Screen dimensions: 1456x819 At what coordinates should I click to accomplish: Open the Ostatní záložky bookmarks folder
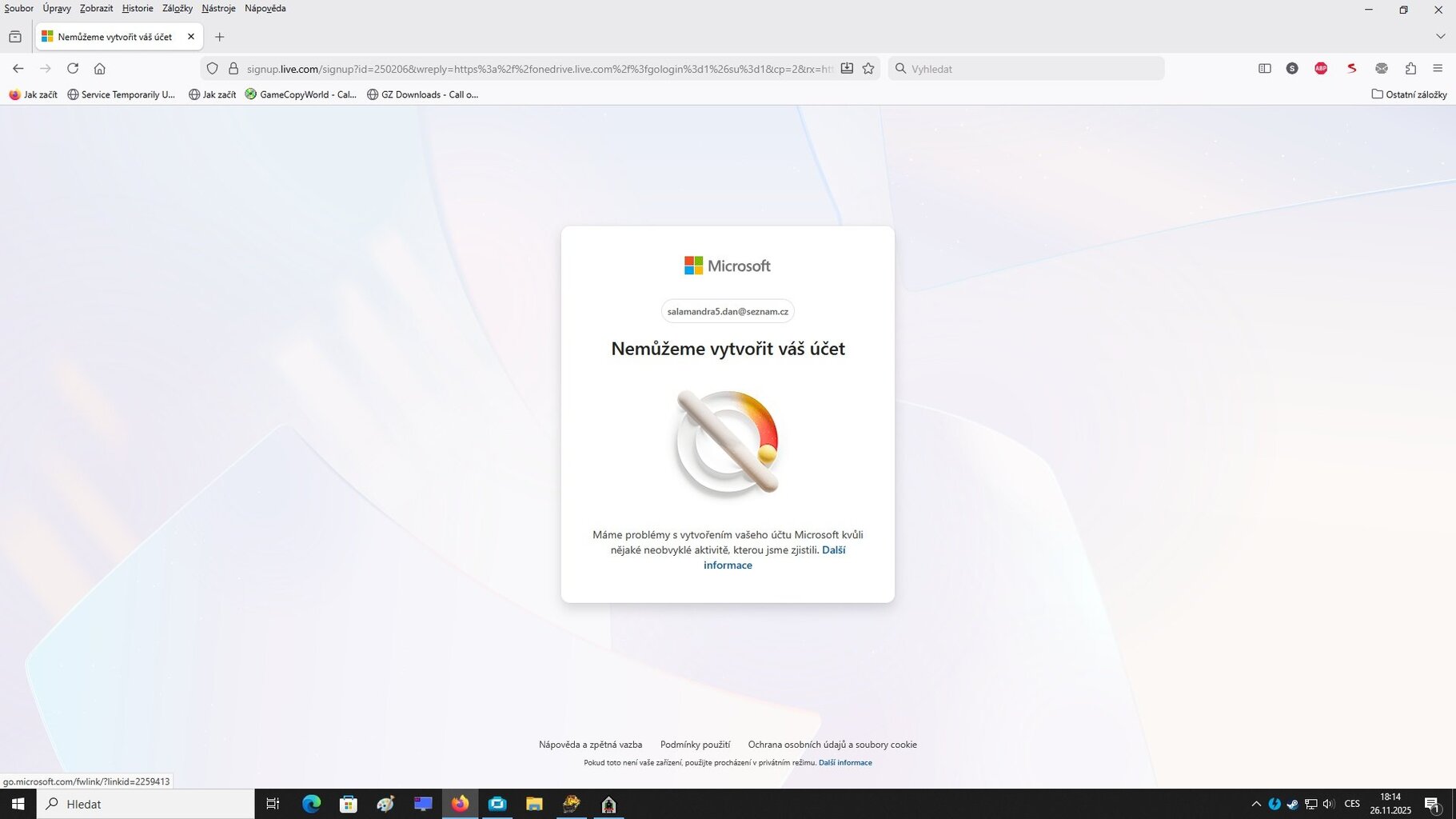pyautogui.click(x=1409, y=94)
